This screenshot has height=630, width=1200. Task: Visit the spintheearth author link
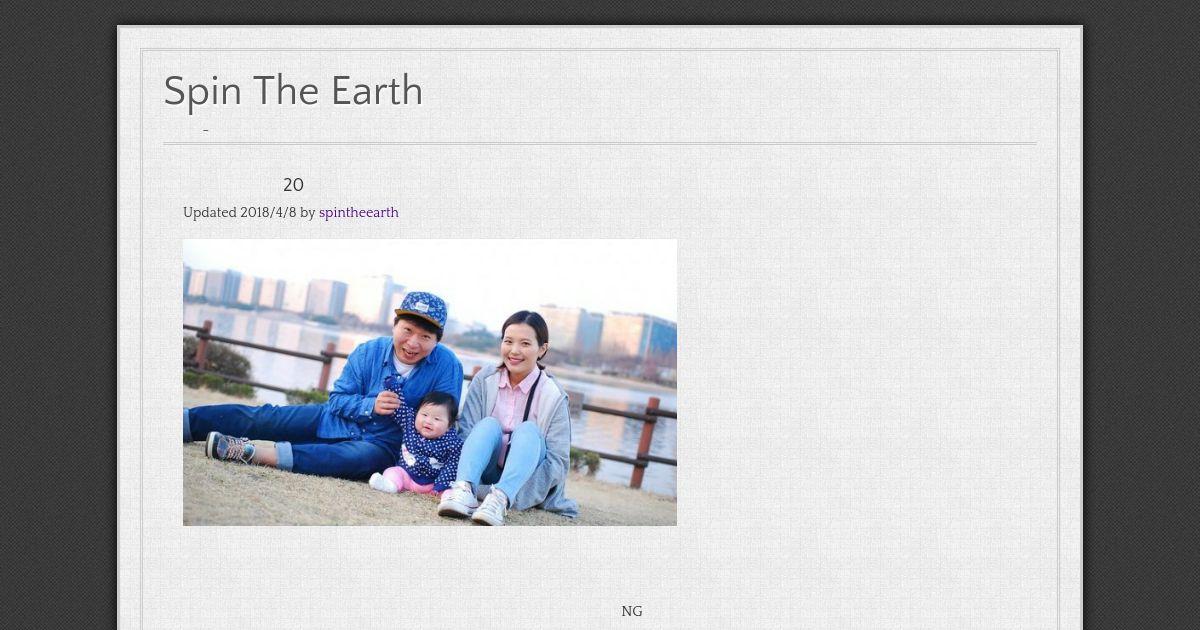(x=359, y=213)
